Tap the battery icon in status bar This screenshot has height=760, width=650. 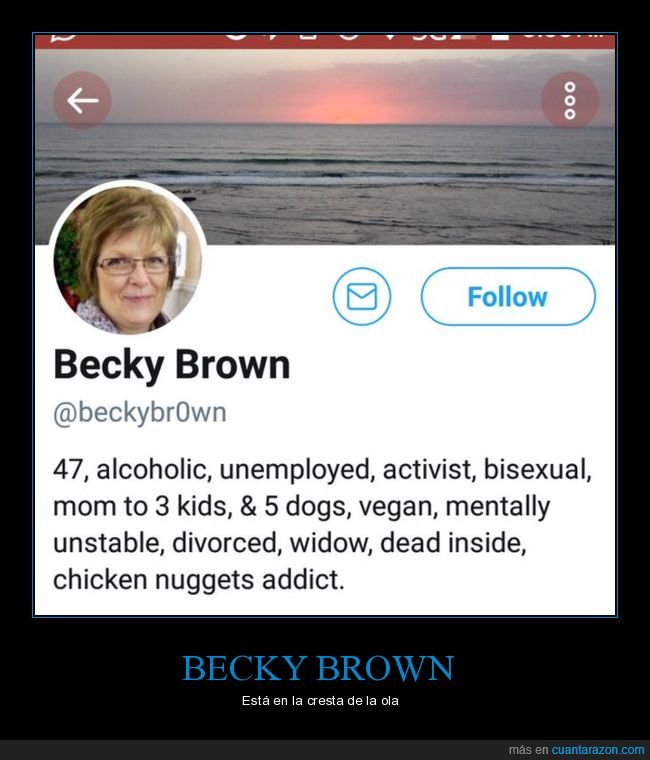(x=500, y=36)
